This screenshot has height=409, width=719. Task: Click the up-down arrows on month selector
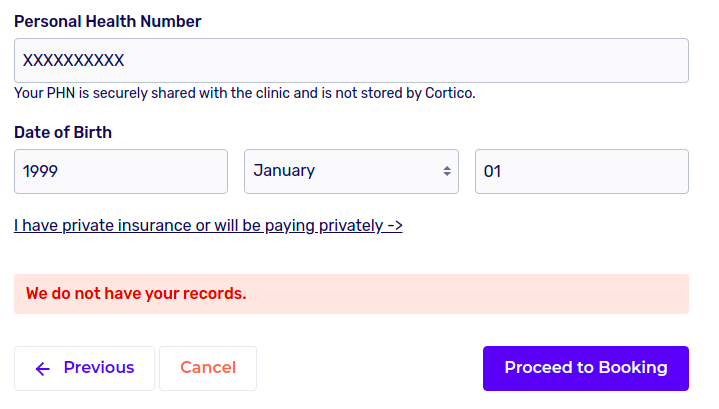(447, 171)
